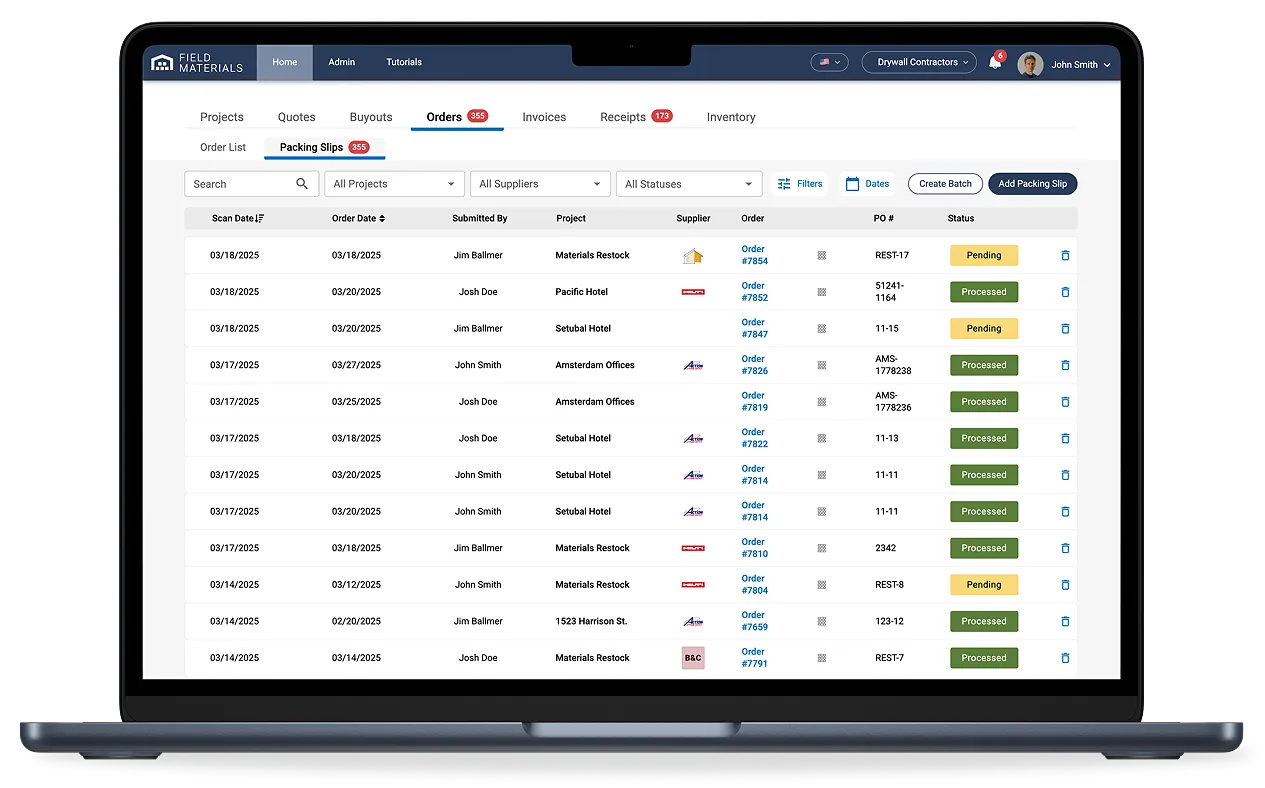Viewport: 1265px width, 788px height.
Task: Click Pending status for REST-8
Action: click(x=984, y=585)
